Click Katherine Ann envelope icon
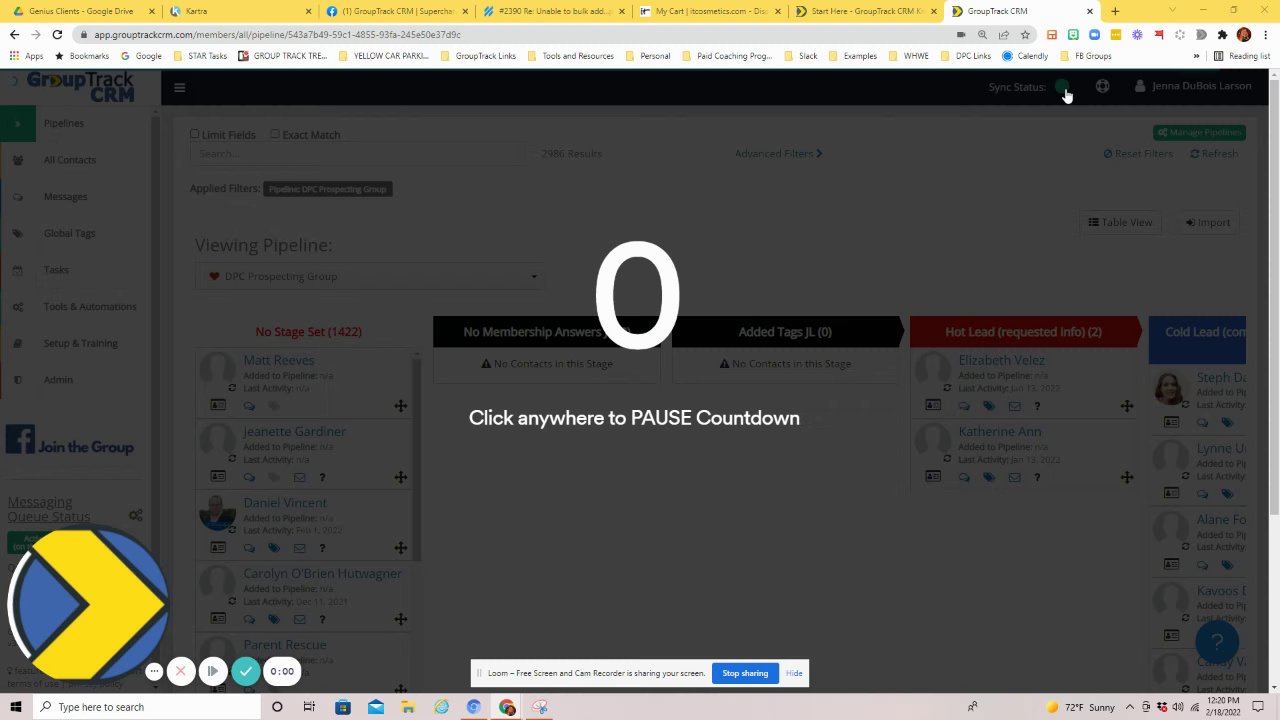 (1014, 477)
